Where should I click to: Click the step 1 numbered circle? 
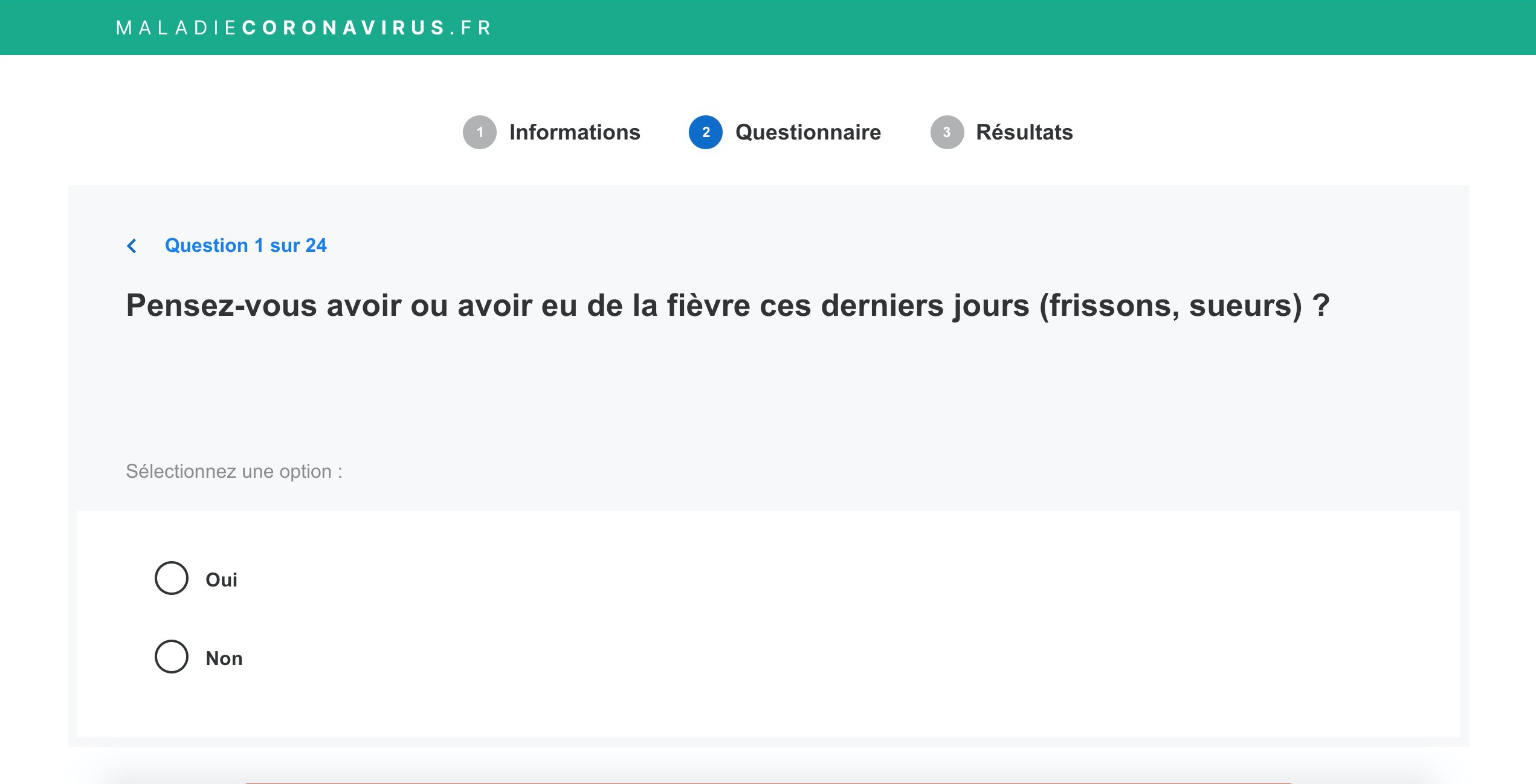tap(479, 132)
